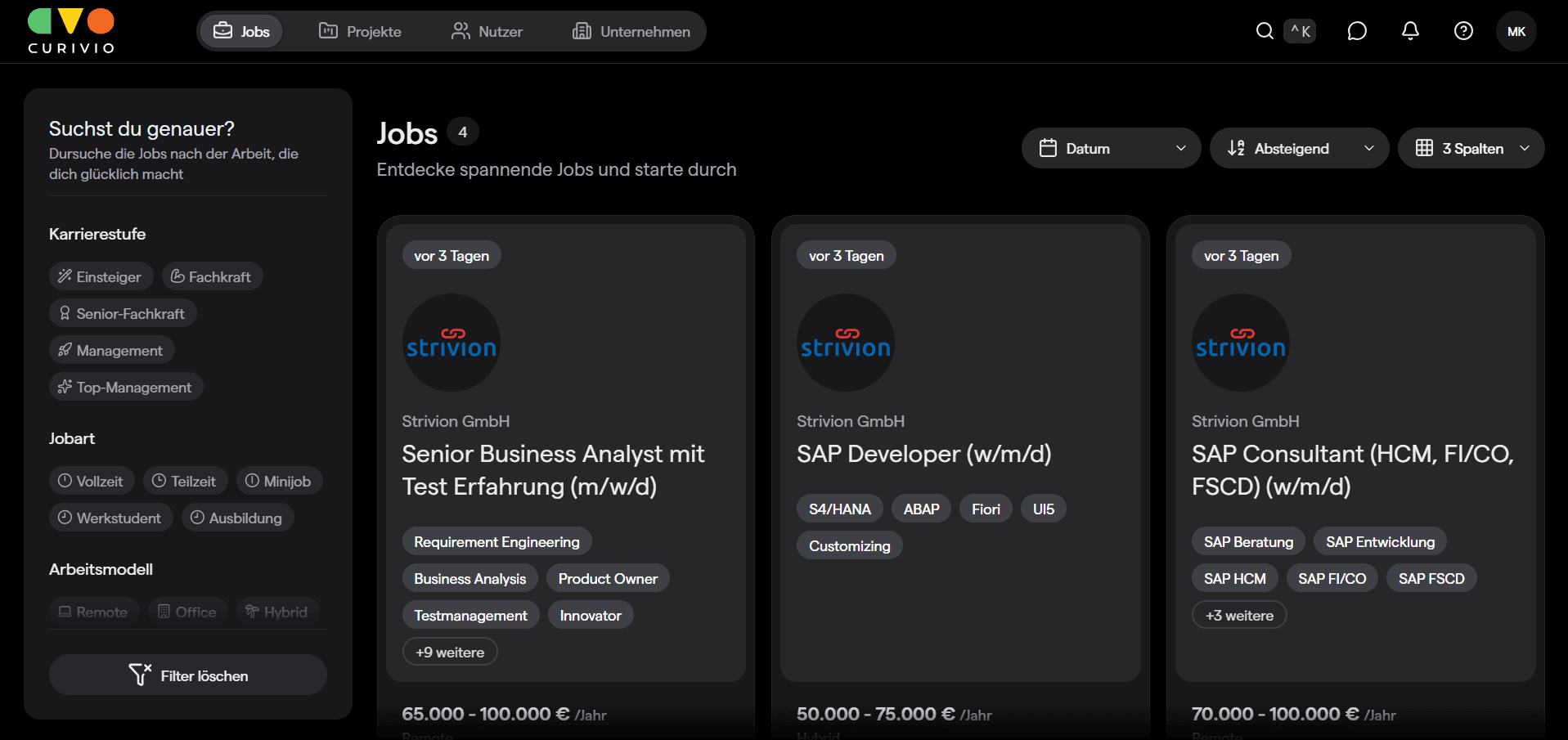This screenshot has width=1568, height=740.
Task: Go to the Unternehmen tab
Action: click(631, 31)
